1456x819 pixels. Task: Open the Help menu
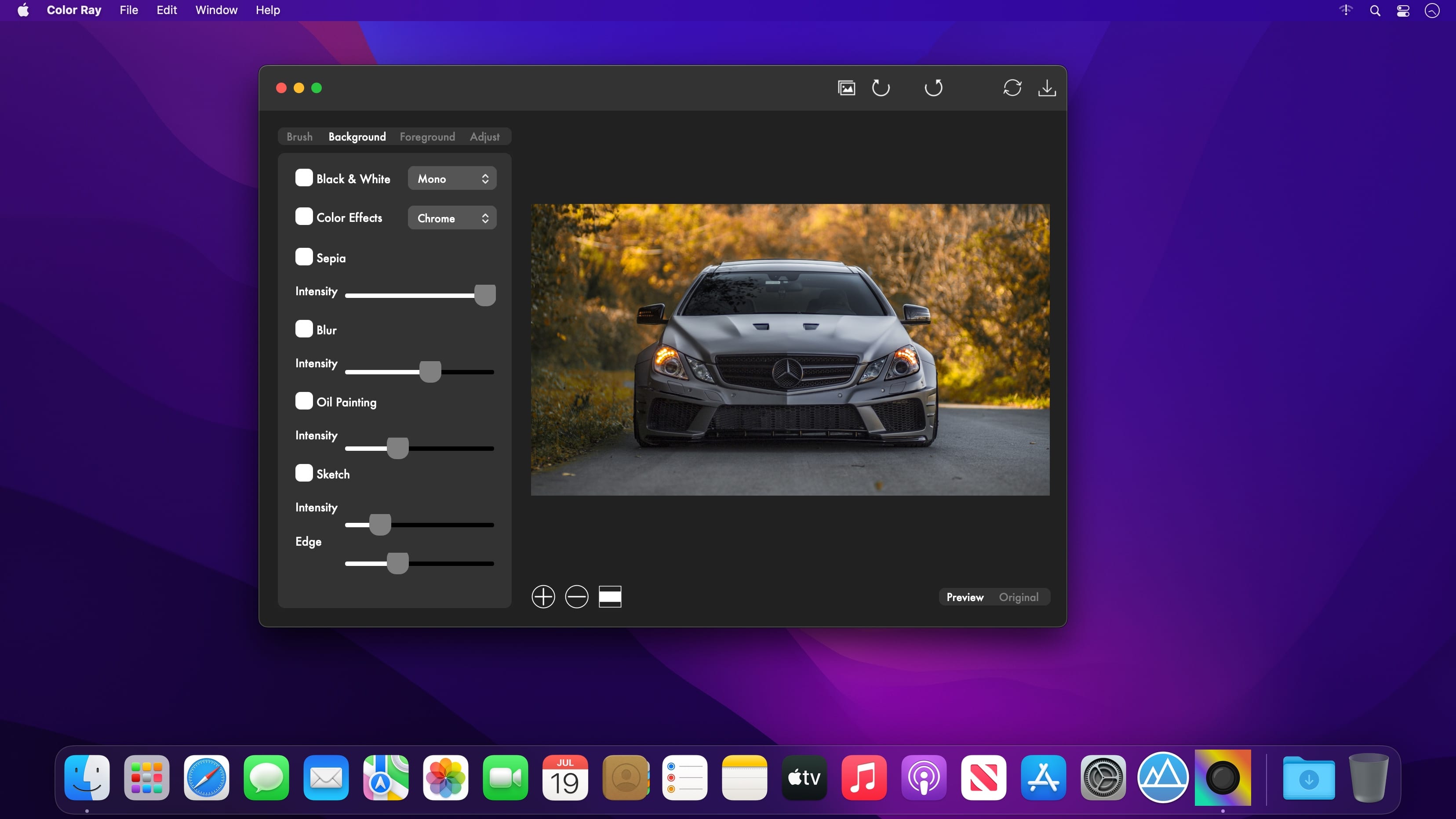pyautogui.click(x=268, y=10)
